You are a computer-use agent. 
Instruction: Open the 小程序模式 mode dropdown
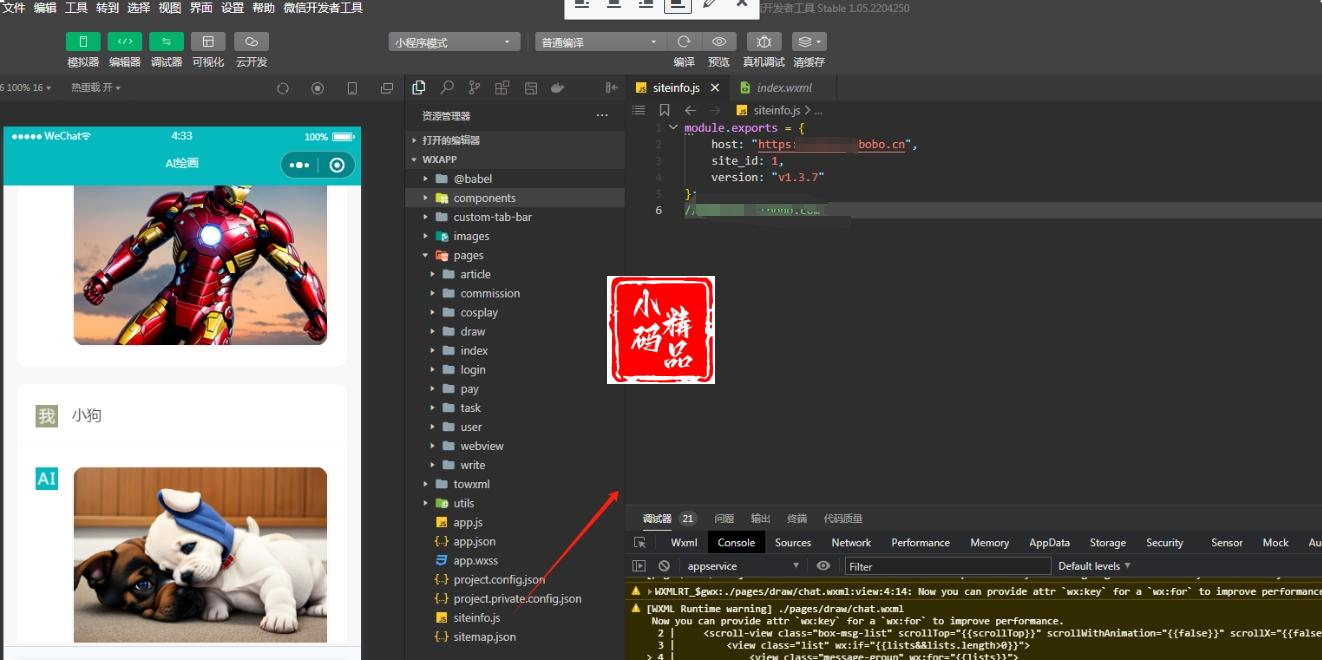point(455,42)
